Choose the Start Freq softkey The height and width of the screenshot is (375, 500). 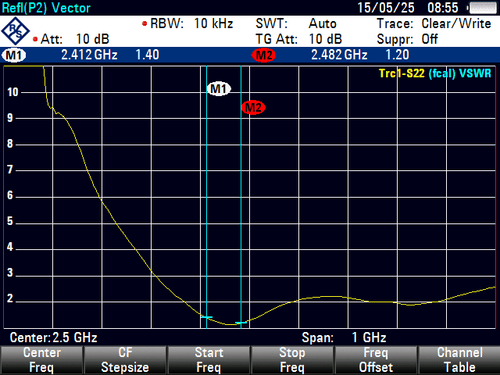tap(209, 360)
